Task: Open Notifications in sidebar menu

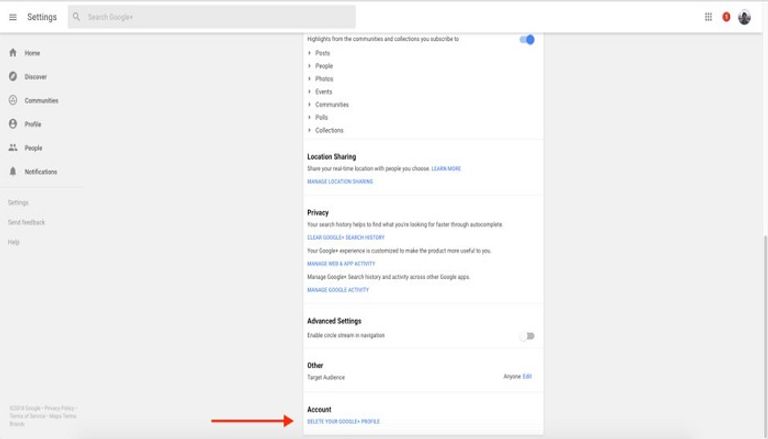Action: pos(40,172)
